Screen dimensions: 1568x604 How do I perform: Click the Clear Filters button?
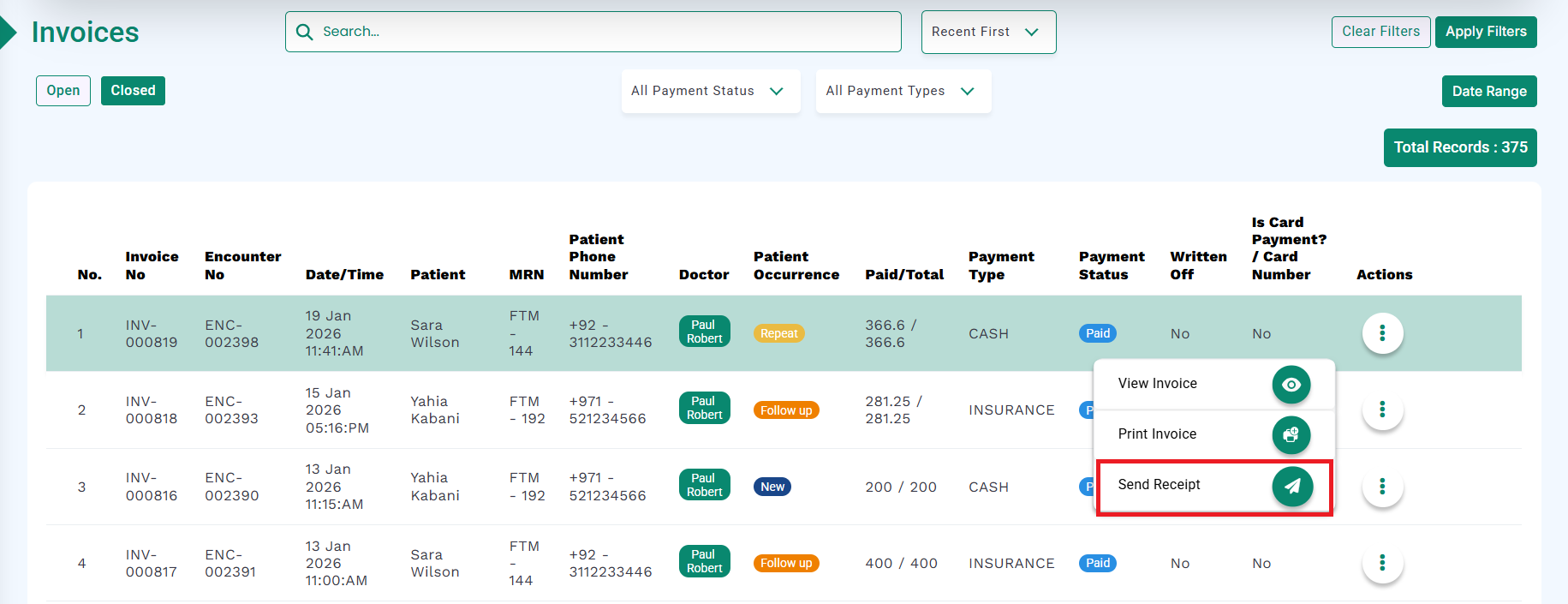coord(1380,32)
